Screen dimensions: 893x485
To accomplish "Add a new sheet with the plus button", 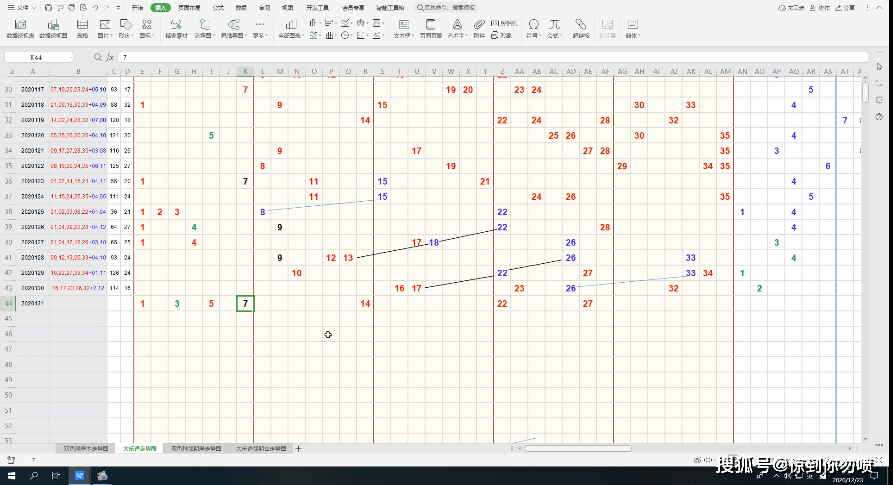I will [x=297, y=449].
